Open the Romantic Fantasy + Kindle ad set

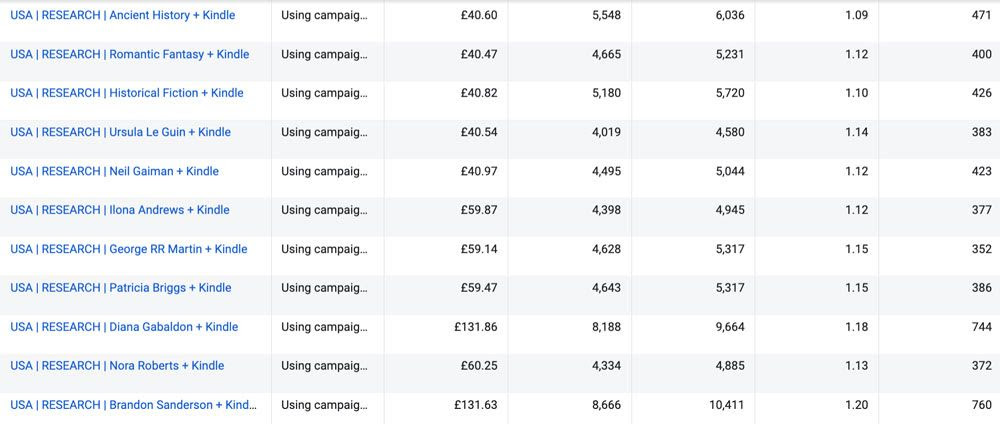[x=129, y=54]
